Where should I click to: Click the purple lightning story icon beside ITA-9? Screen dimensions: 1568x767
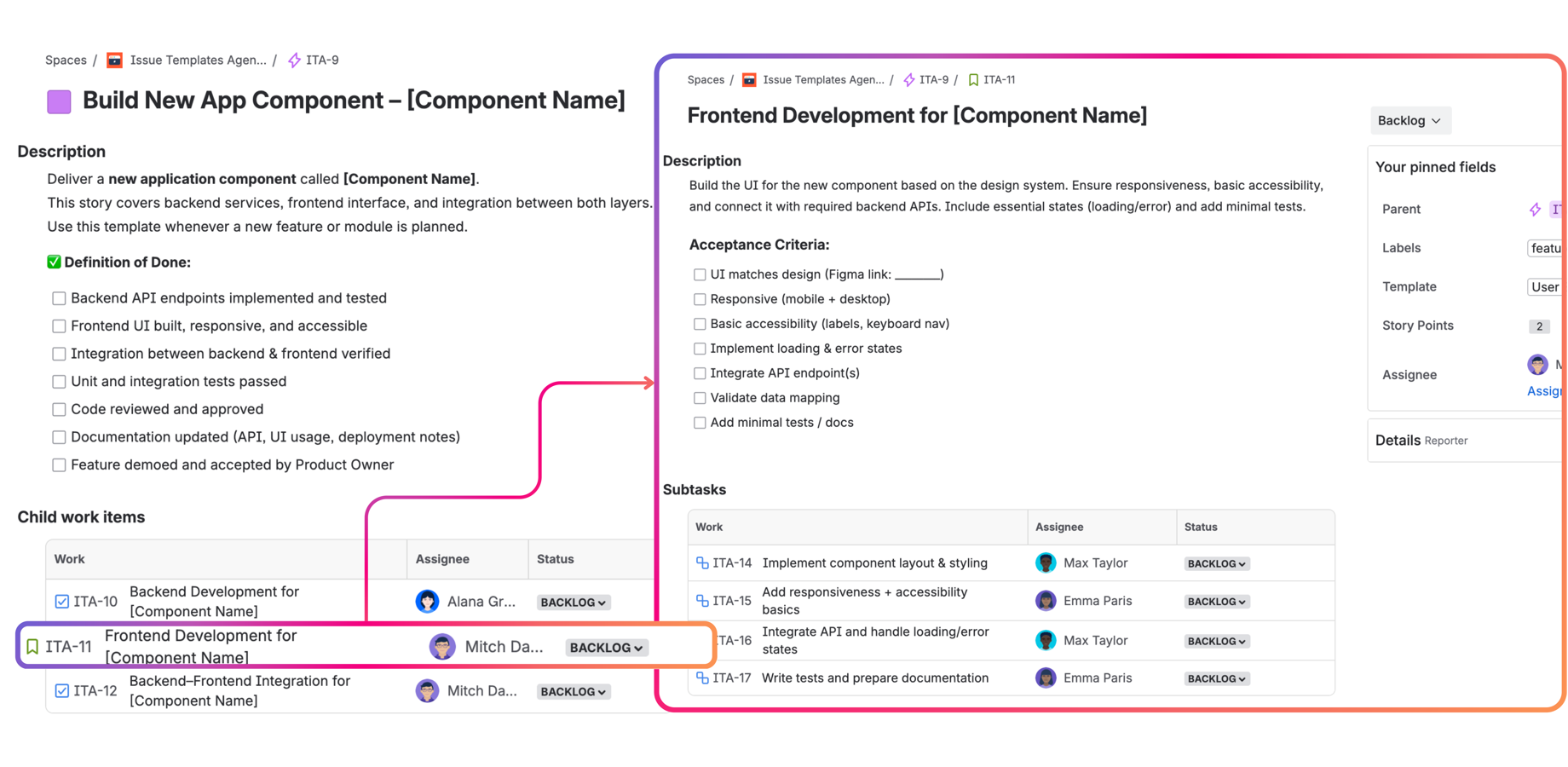point(294,60)
